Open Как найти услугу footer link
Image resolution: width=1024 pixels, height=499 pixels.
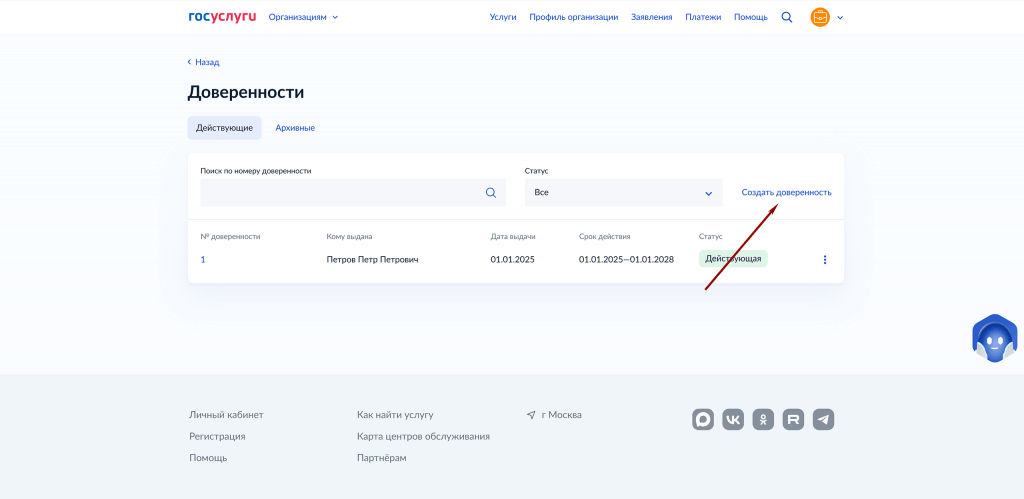(395, 415)
